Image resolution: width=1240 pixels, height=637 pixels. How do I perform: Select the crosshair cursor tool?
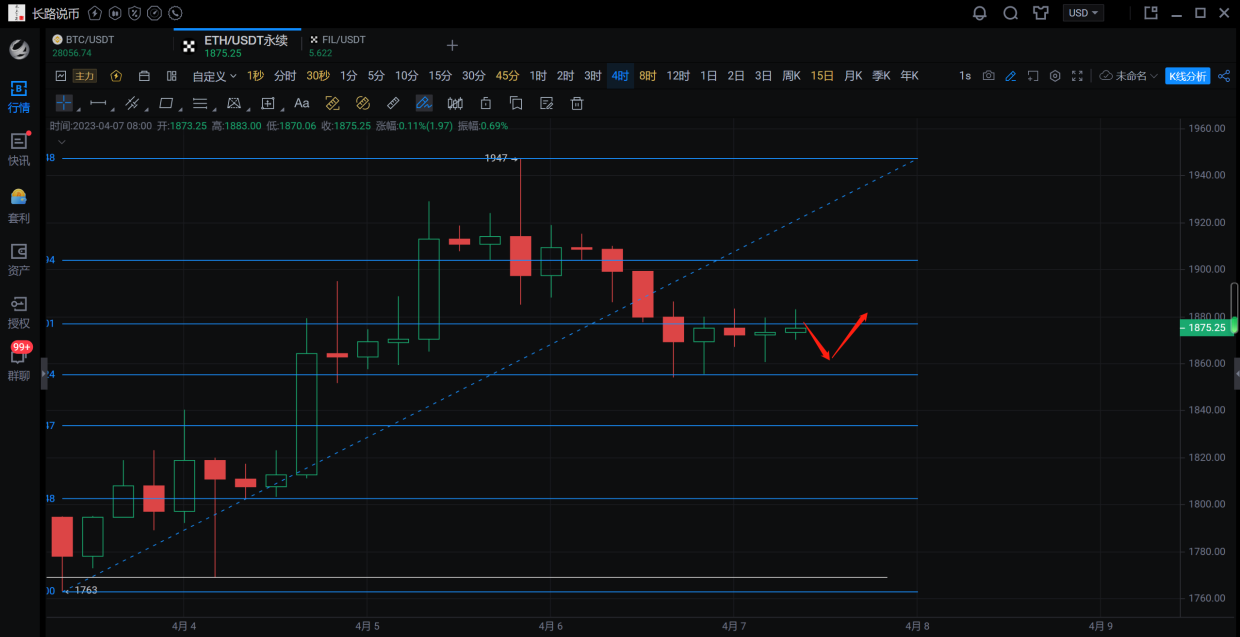pyautogui.click(x=64, y=103)
